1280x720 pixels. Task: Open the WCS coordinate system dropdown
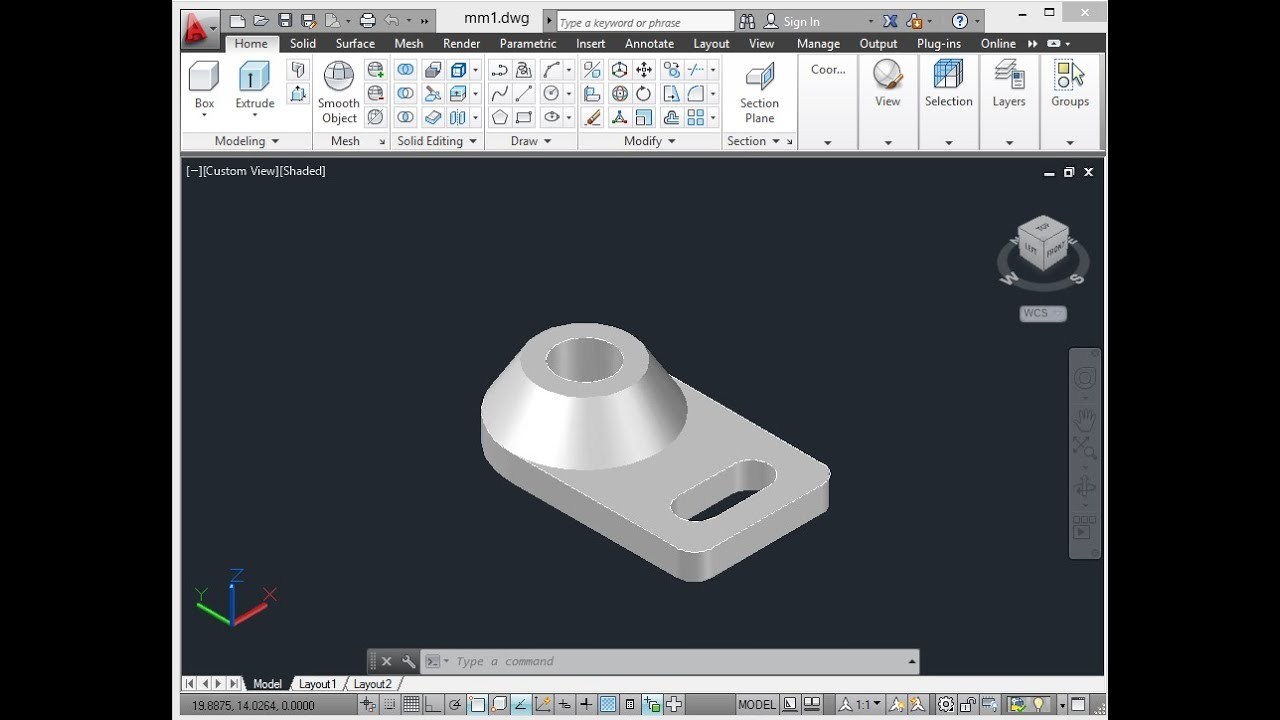[x=1043, y=313]
